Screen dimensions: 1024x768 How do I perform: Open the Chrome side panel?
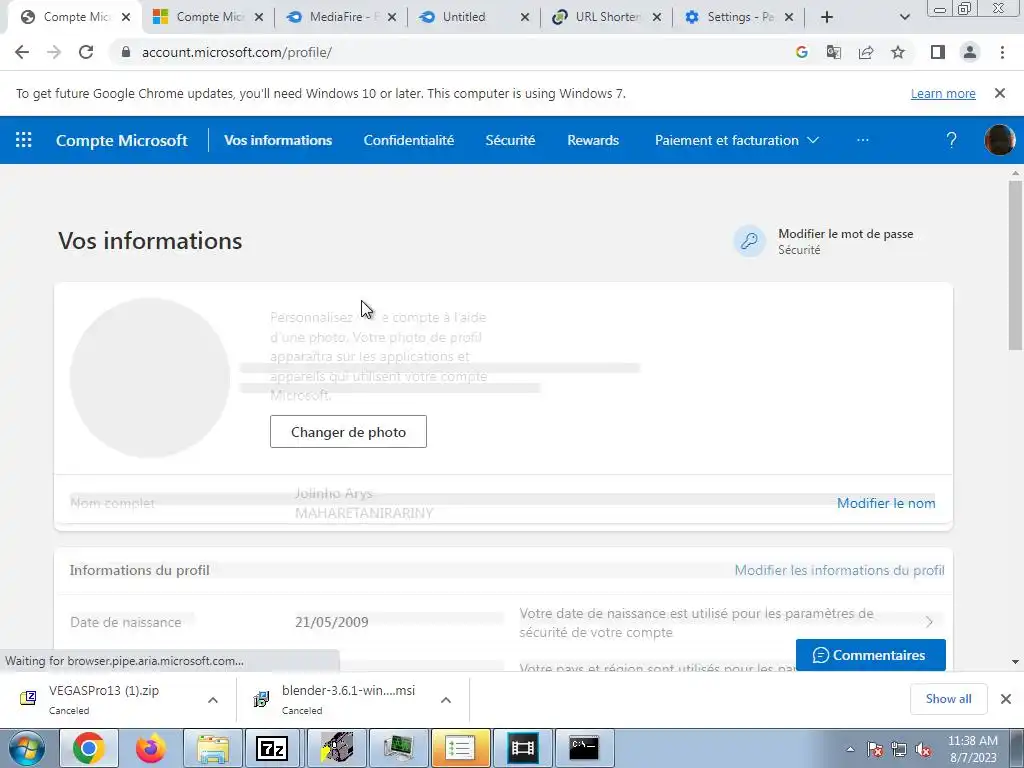(938, 52)
